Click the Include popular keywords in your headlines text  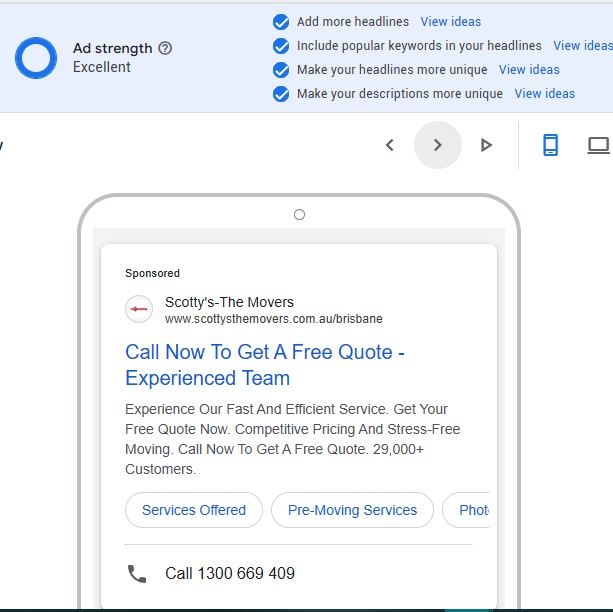(x=419, y=46)
